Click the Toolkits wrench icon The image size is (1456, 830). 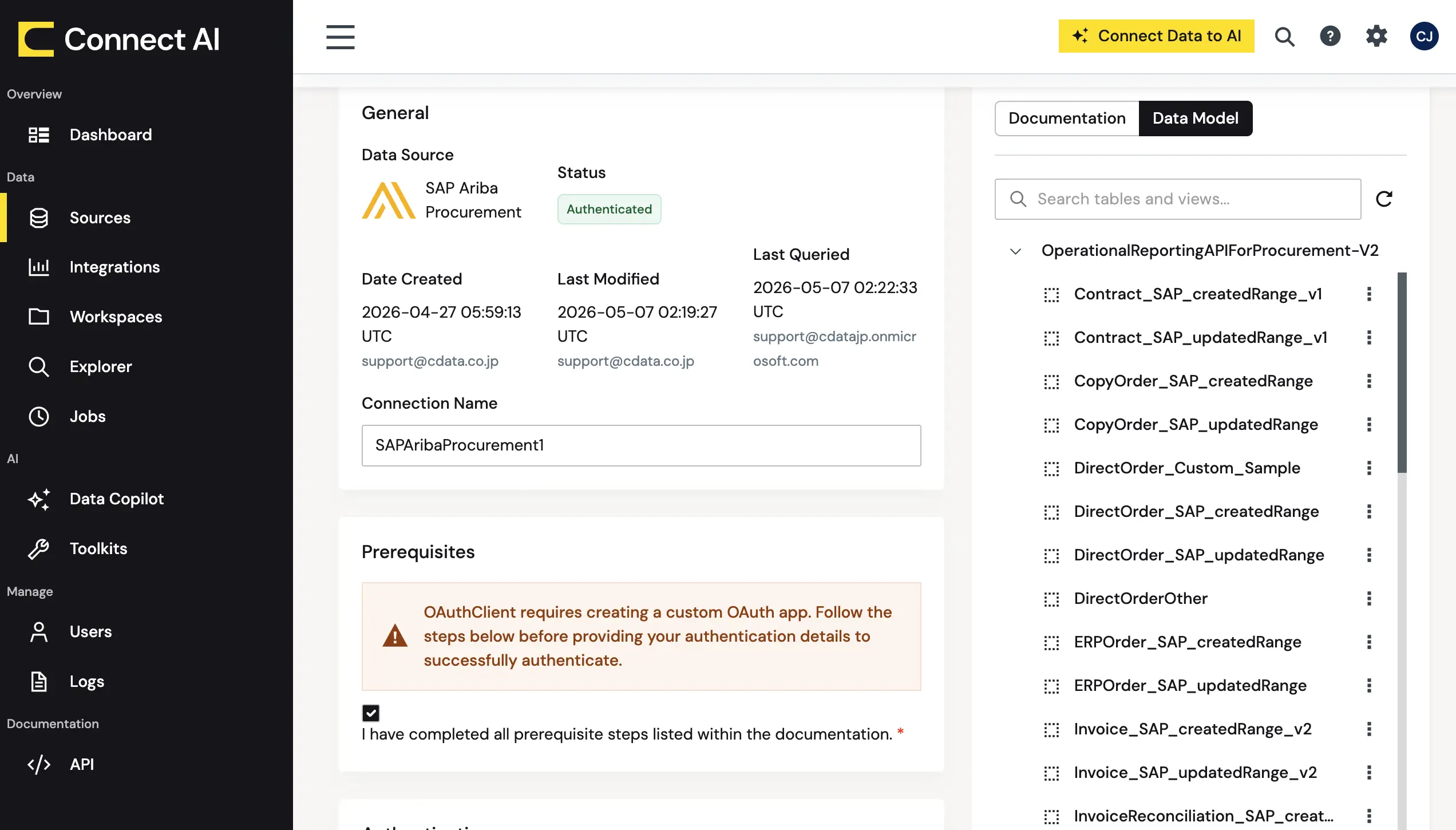[x=39, y=549]
